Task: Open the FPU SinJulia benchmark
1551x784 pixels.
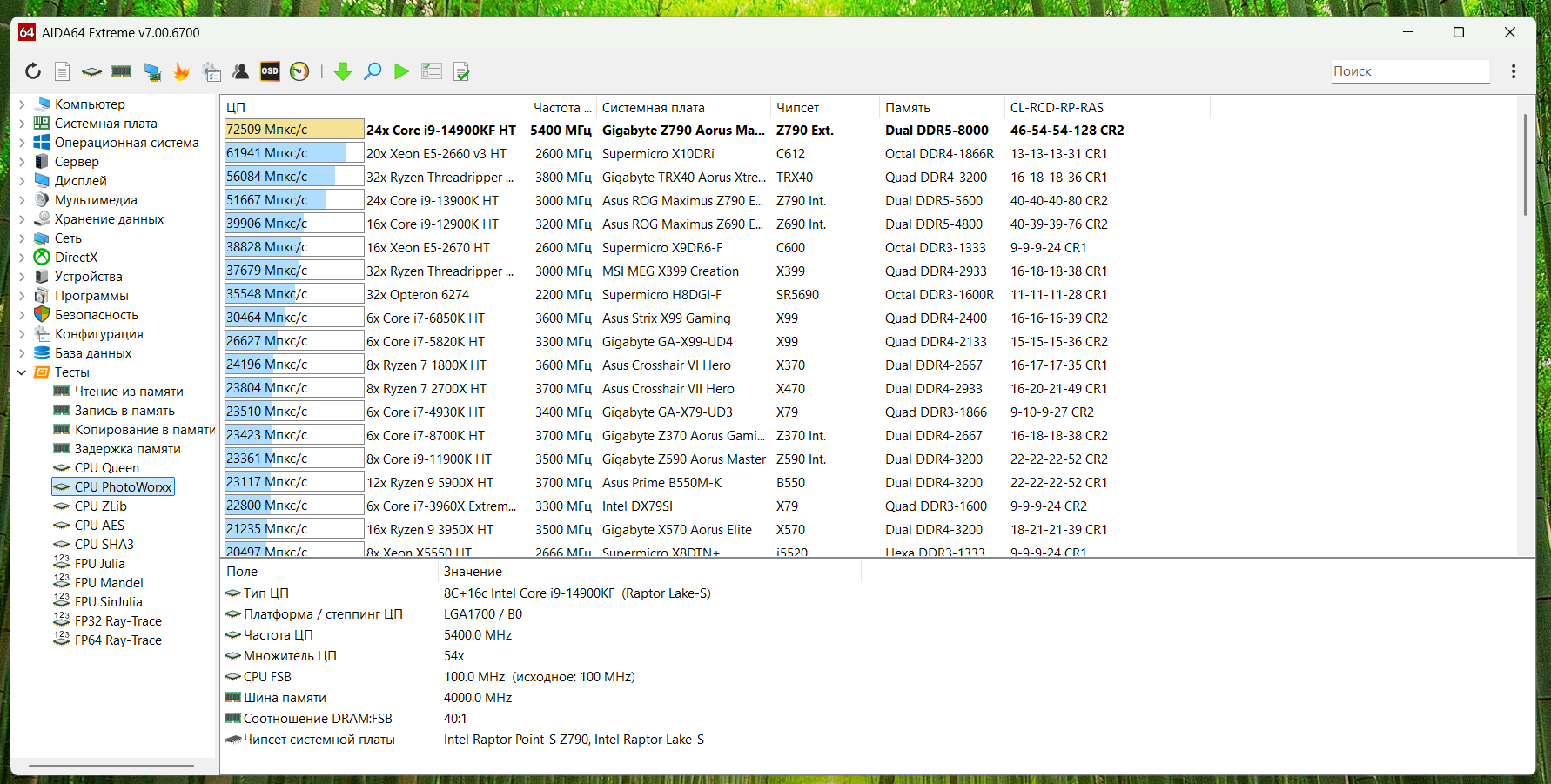Action: [x=108, y=602]
